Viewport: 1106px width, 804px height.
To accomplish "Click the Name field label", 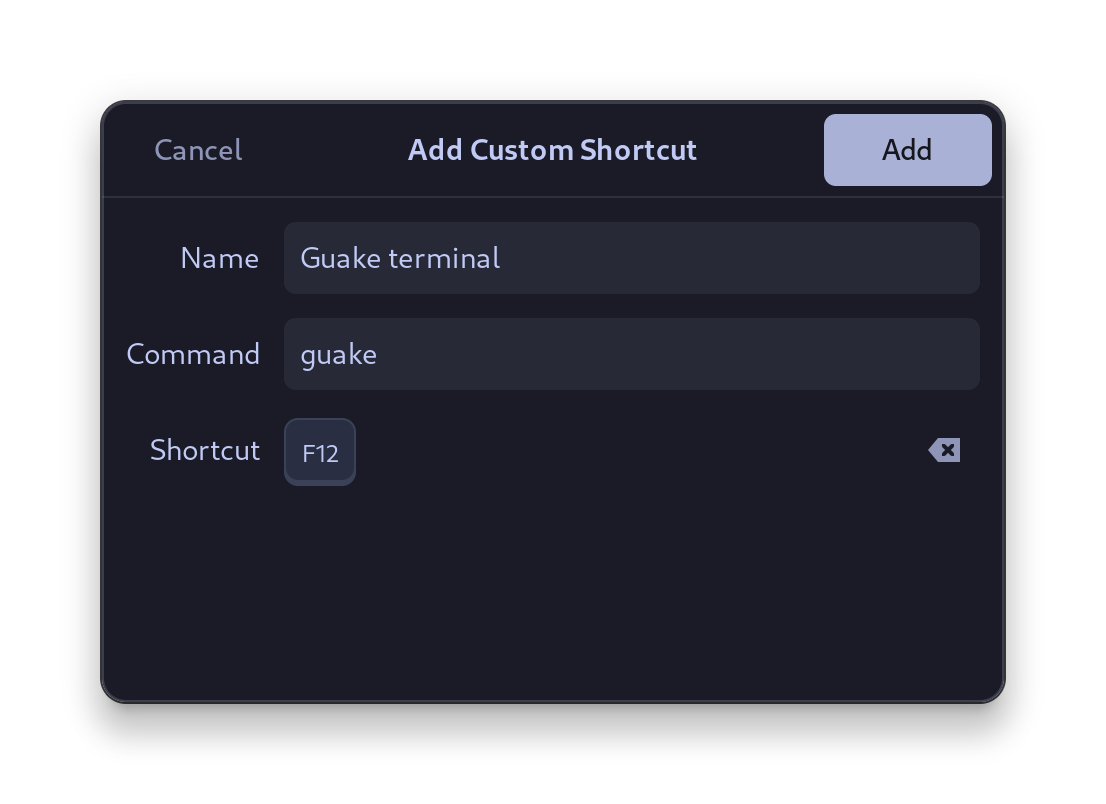I will [x=219, y=258].
